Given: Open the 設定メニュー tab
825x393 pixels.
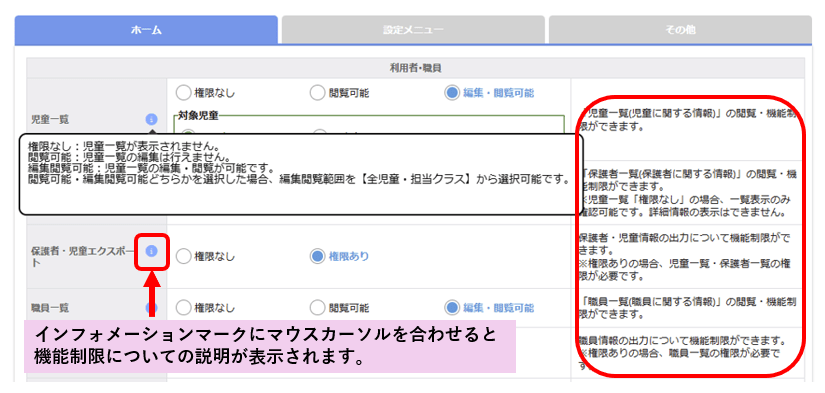Looking at the screenshot, I should [413, 29].
